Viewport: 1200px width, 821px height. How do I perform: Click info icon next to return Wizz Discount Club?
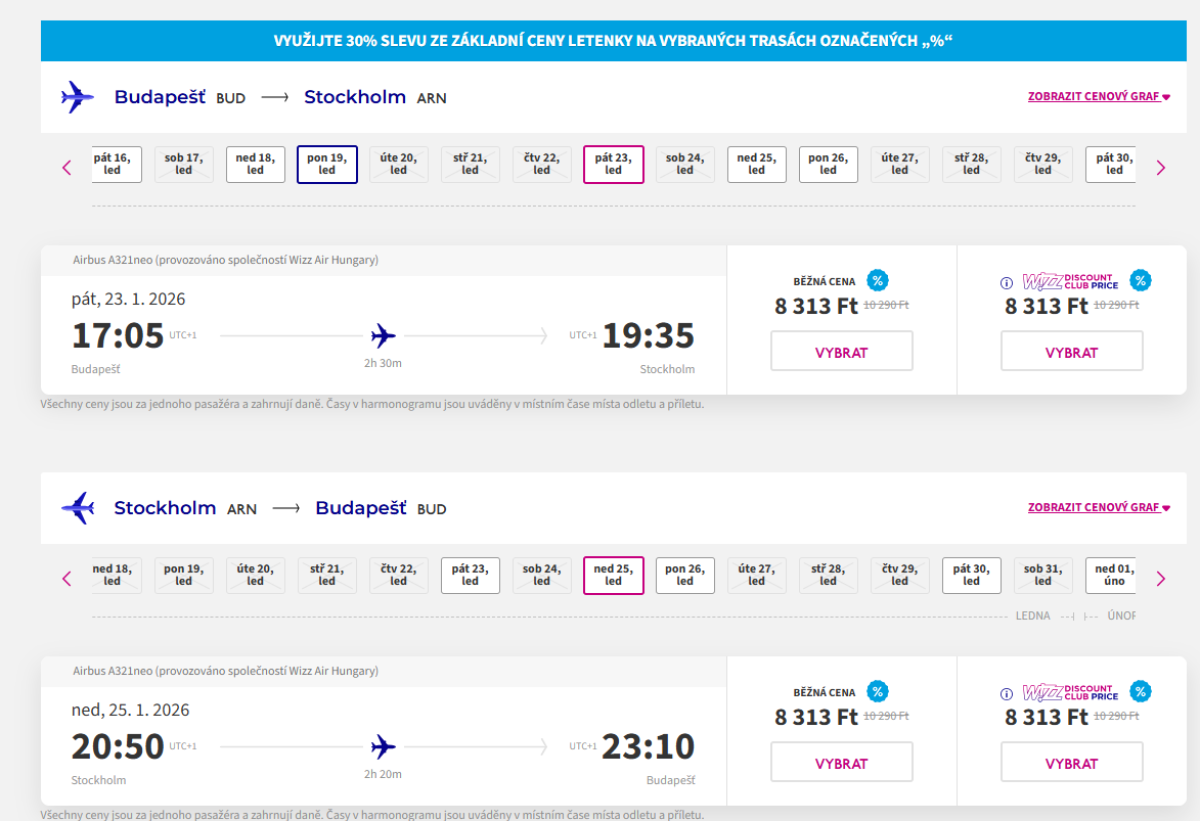click(1007, 695)
